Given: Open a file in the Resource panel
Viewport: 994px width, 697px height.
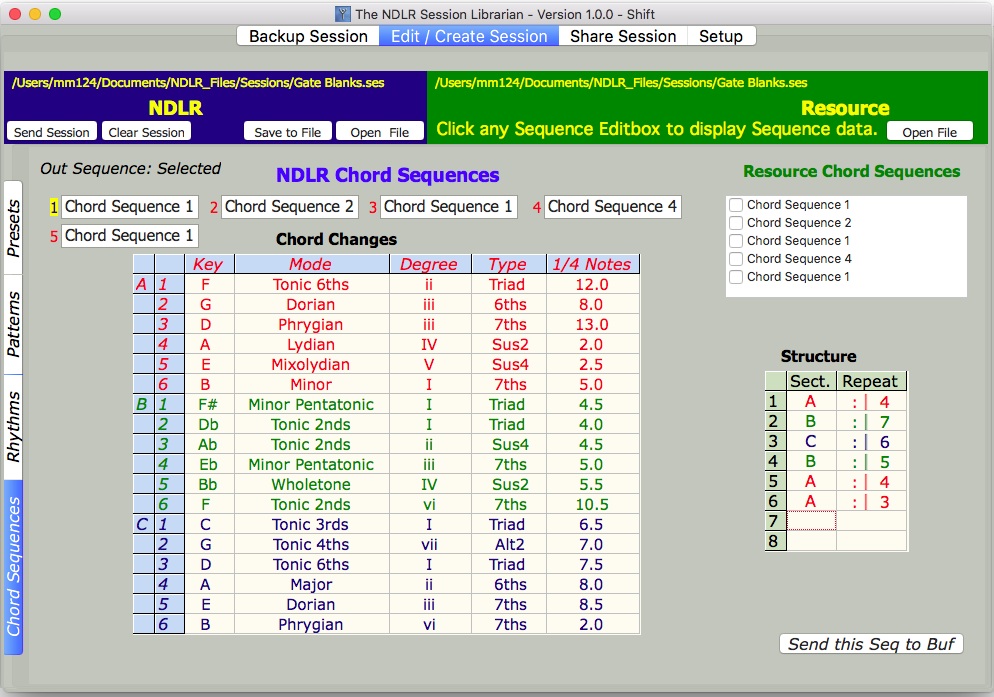Looking at the screenshot, I should [930, 130].
